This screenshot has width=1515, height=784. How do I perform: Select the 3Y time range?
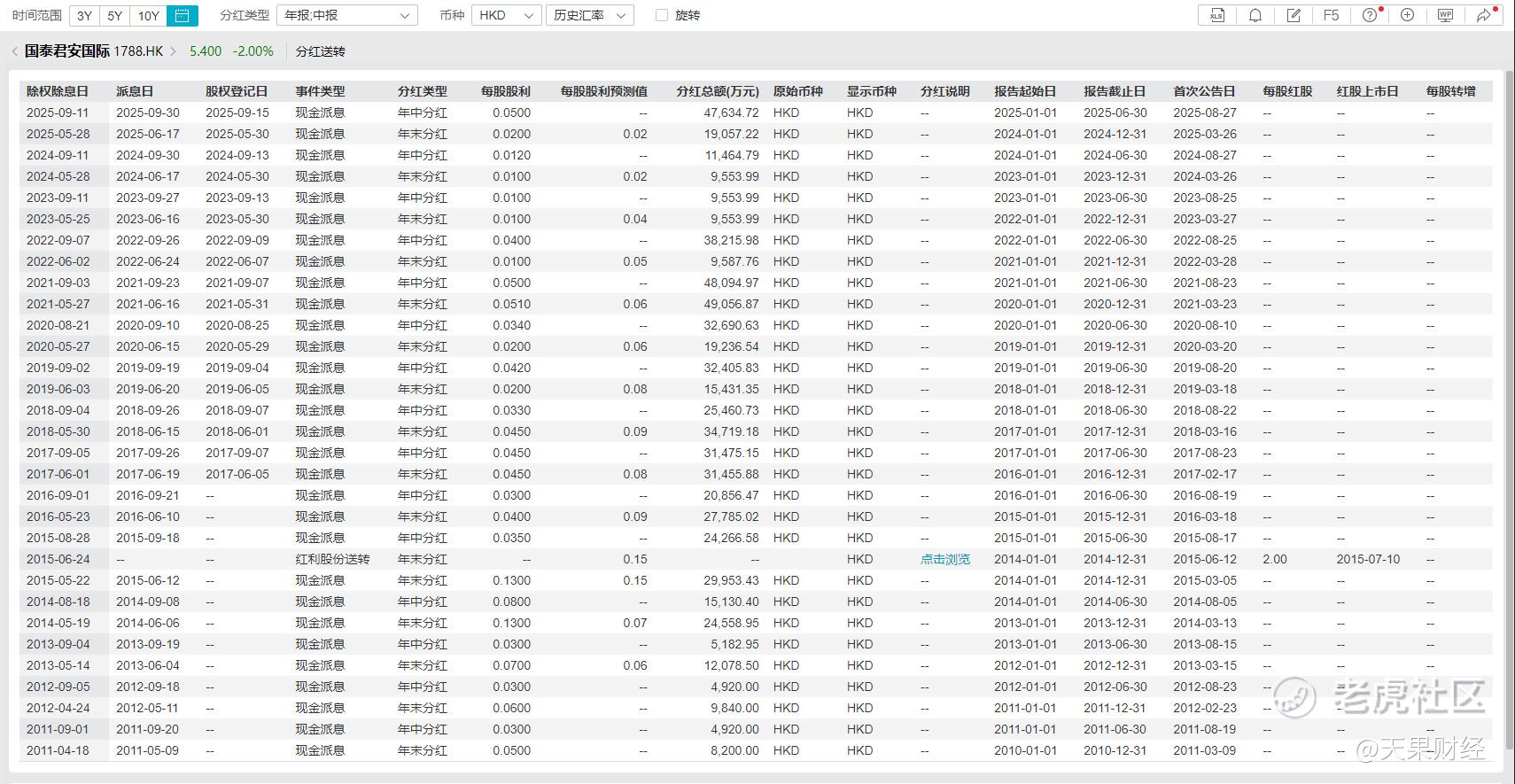point(84,15)
